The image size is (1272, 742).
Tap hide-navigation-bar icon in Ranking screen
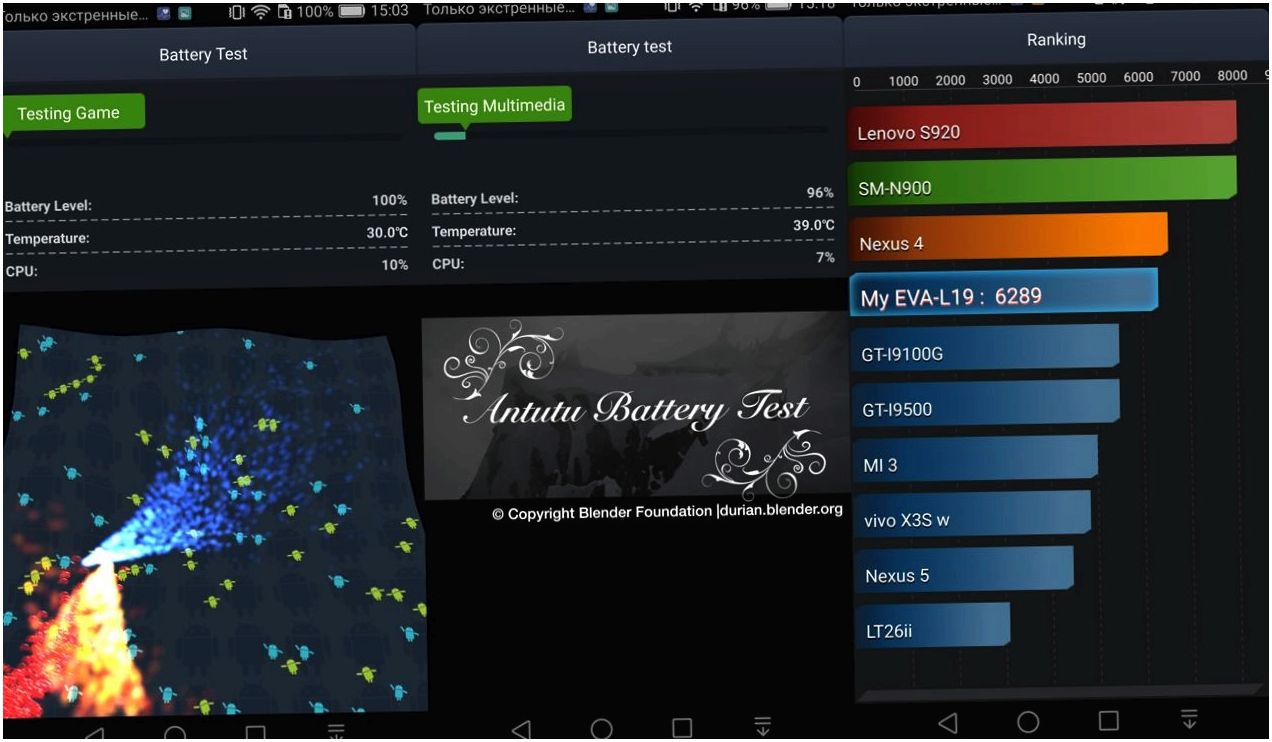[1189, 720]
